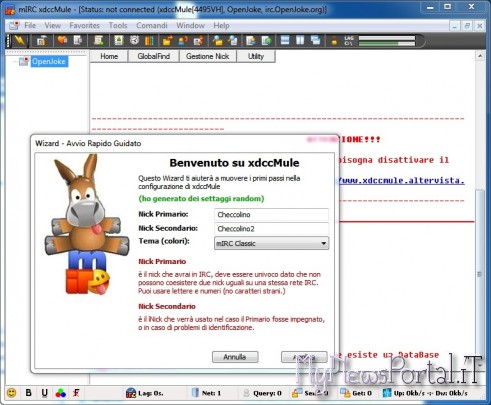Open the DCC options toolbar icon
This screenshot has height=405, width=491.
(x=198, y=40)
